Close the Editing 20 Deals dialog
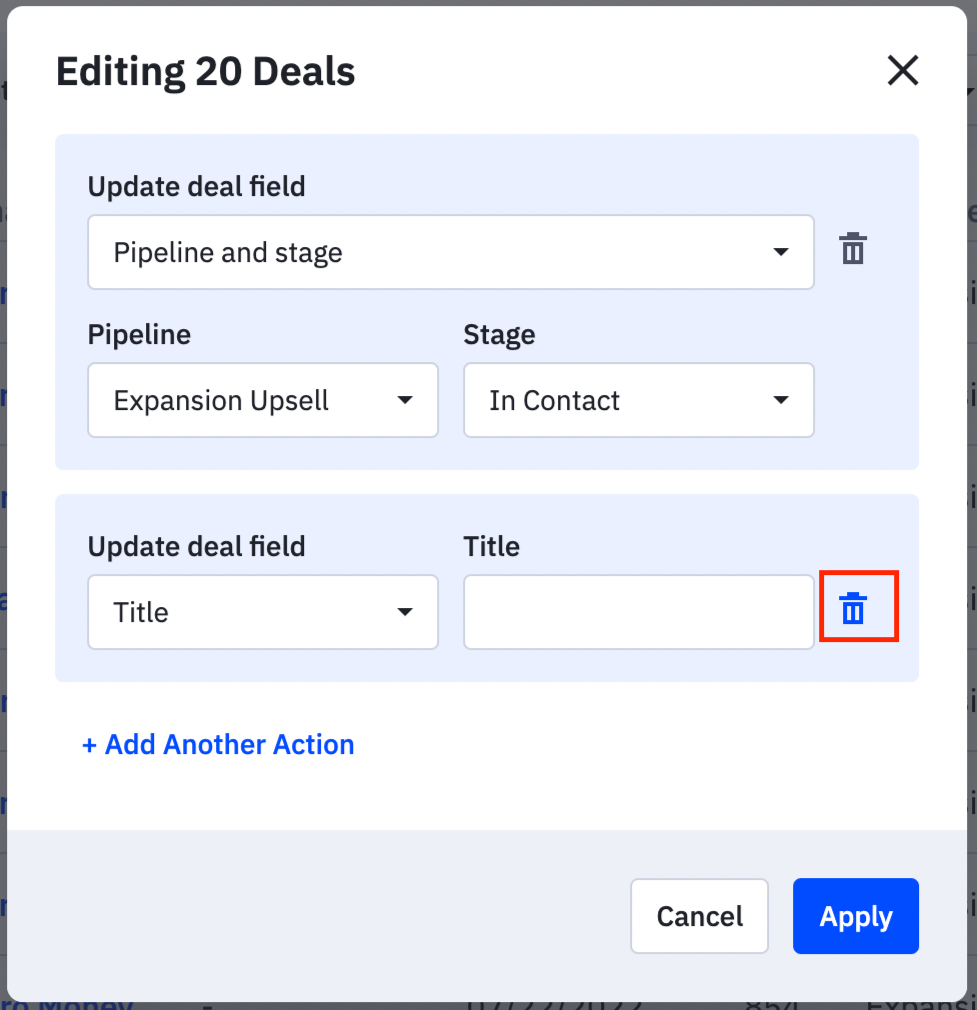 902,70
